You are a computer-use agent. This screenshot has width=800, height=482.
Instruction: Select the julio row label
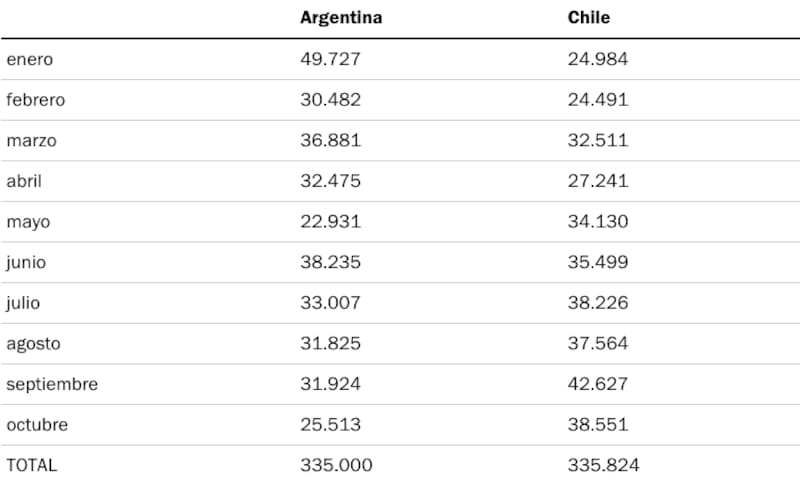(23, 302)
